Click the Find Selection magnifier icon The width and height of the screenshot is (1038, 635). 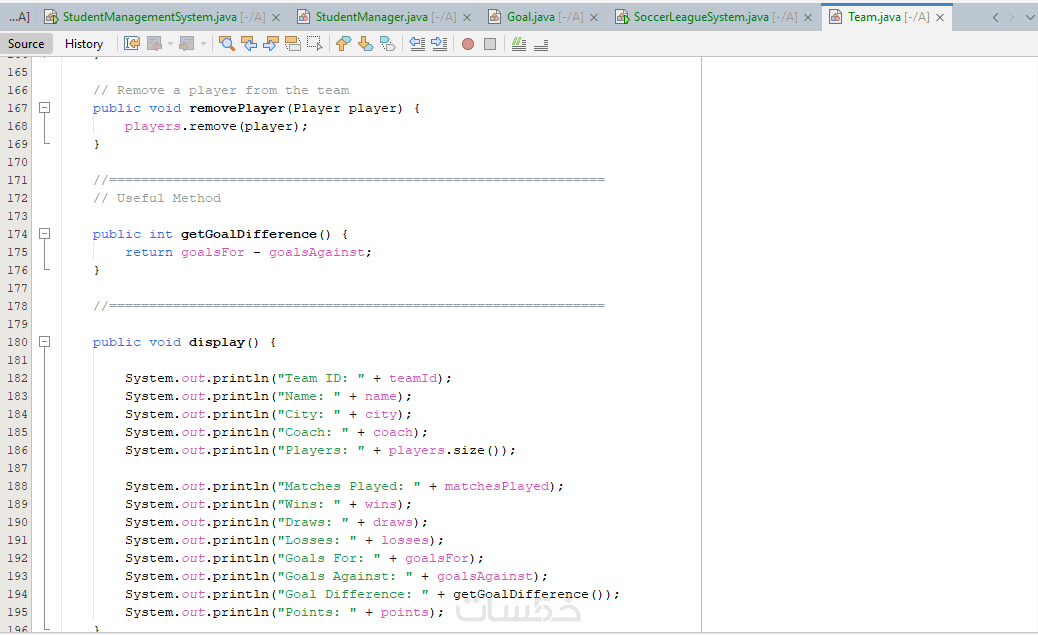click(226, 44)
